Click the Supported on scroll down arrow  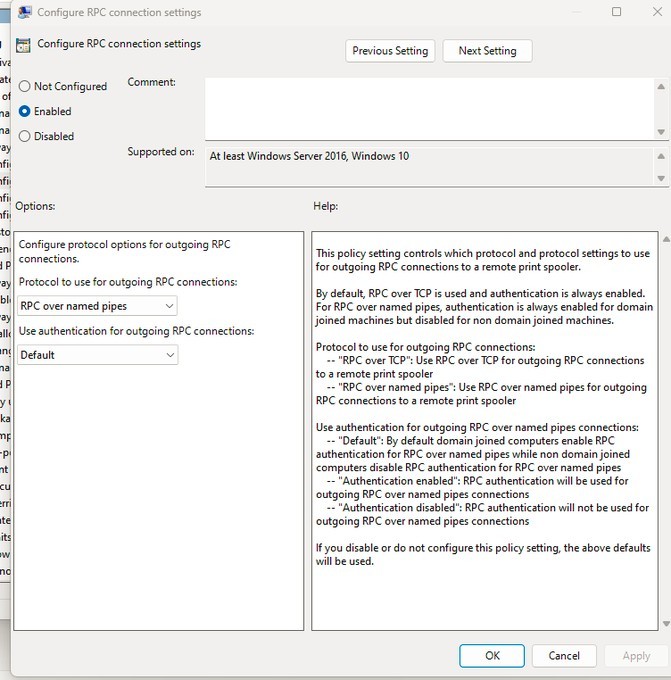pyautogui.click(x=661, y=178)
